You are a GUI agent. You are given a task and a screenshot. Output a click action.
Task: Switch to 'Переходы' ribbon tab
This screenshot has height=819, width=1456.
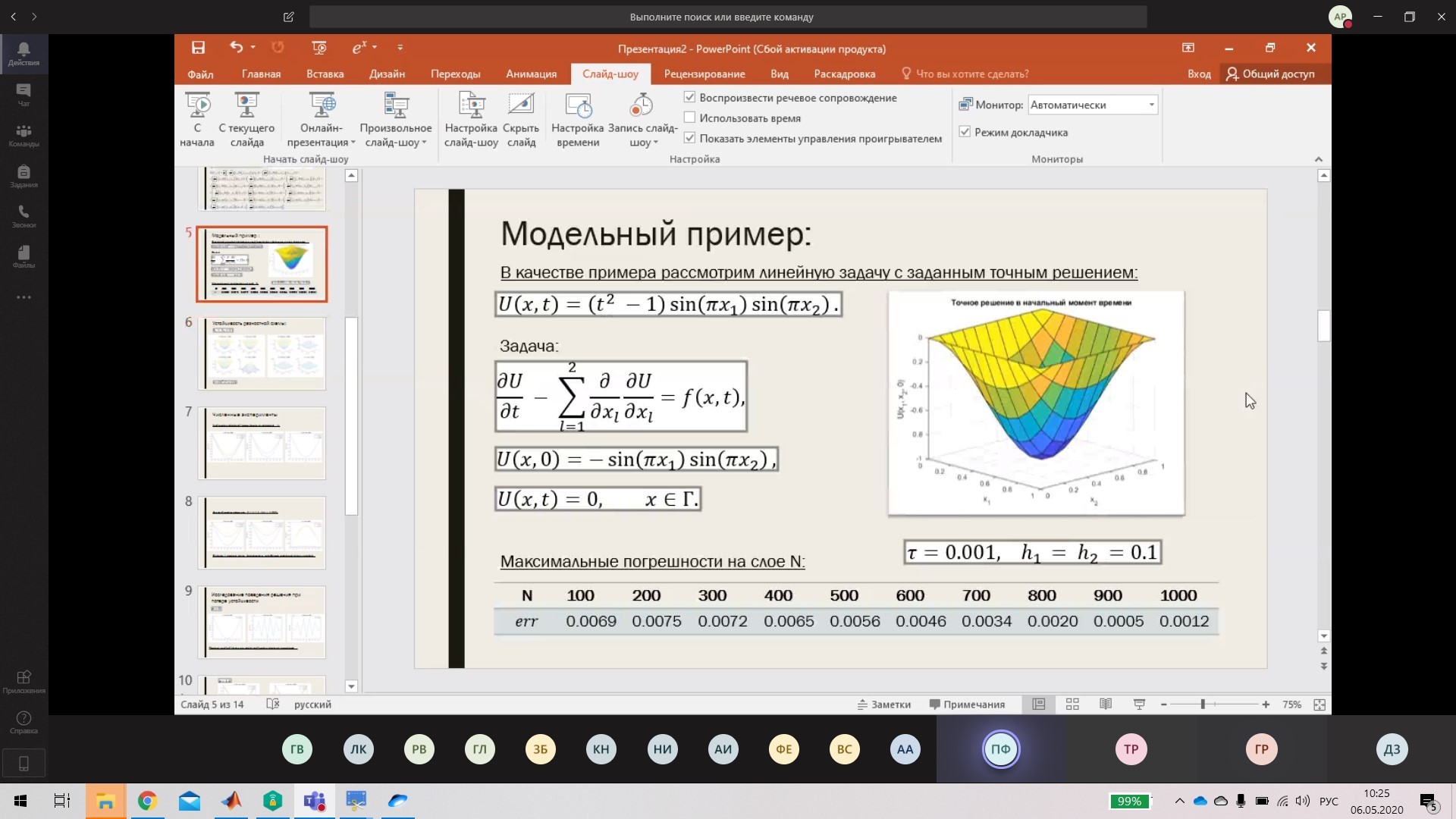[455, 74]
